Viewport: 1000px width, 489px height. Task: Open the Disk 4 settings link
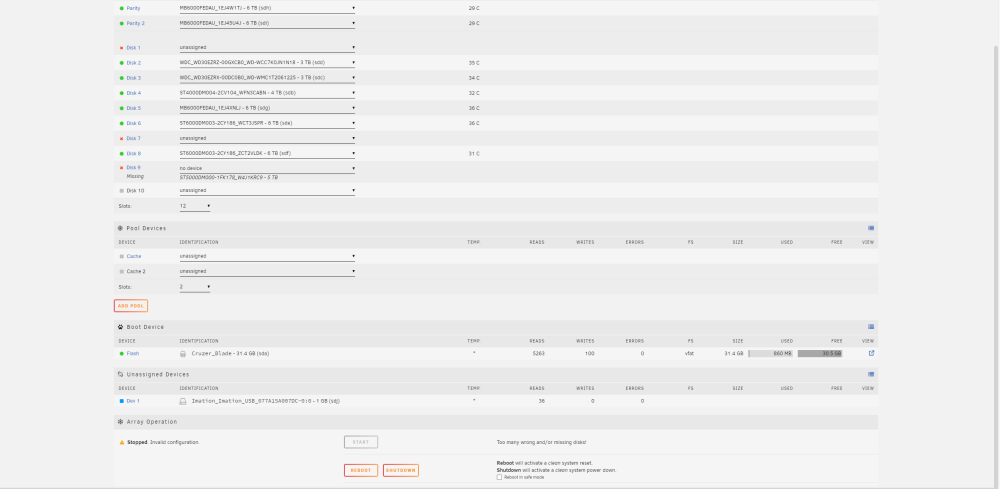(133, 93)
